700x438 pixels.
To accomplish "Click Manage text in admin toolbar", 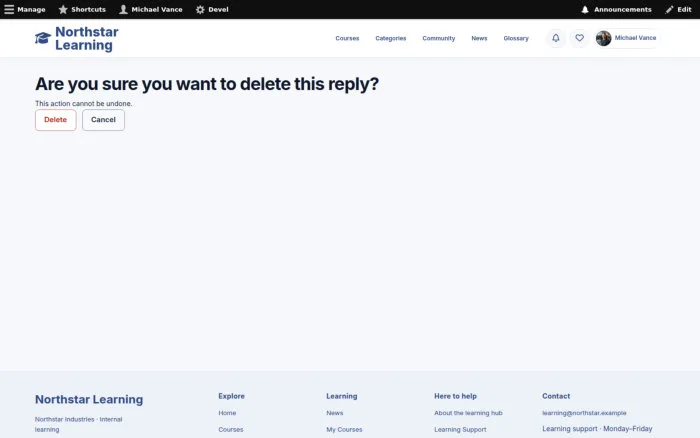I will 31,9.
